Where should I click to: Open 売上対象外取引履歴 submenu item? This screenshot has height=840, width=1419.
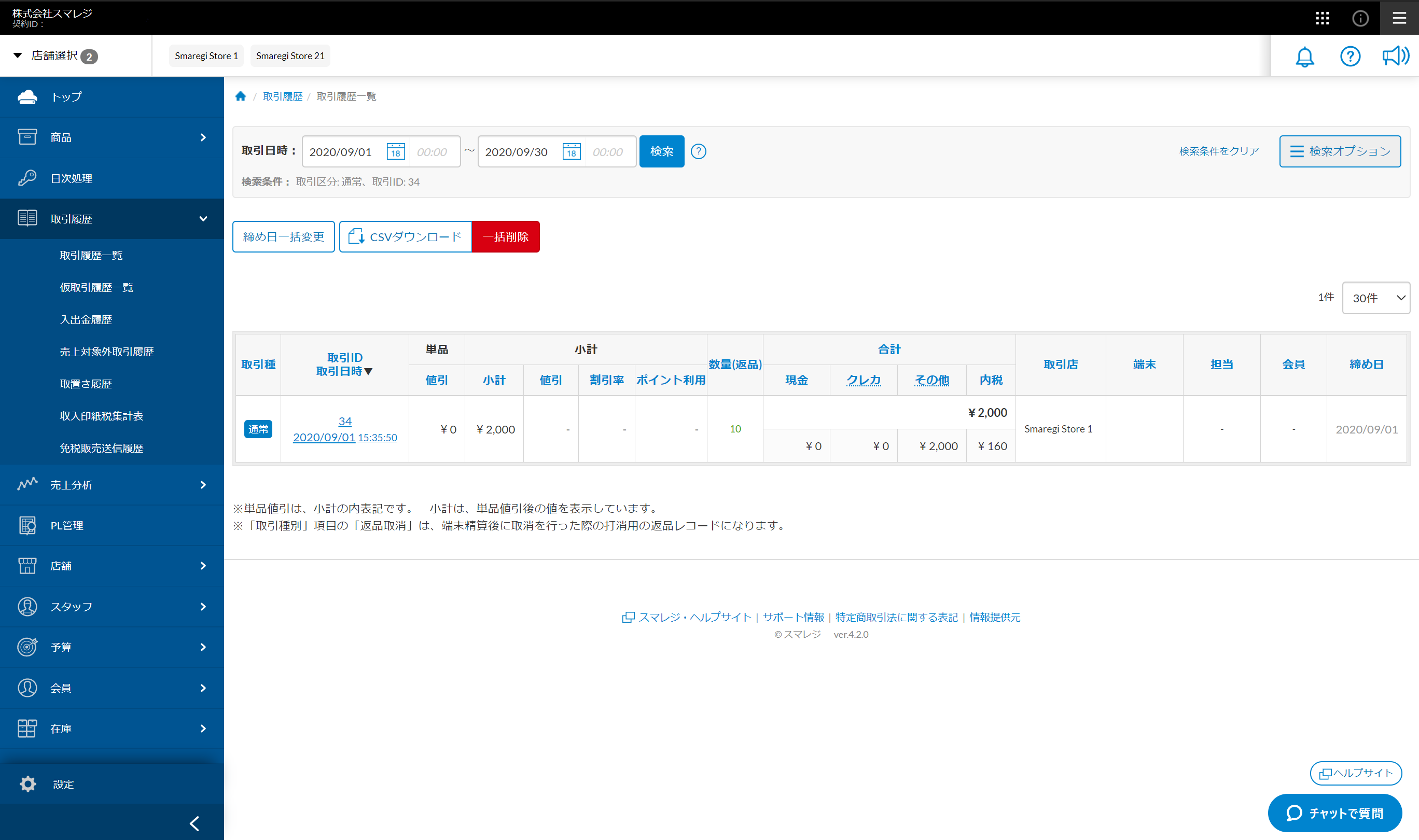(107, 352)
